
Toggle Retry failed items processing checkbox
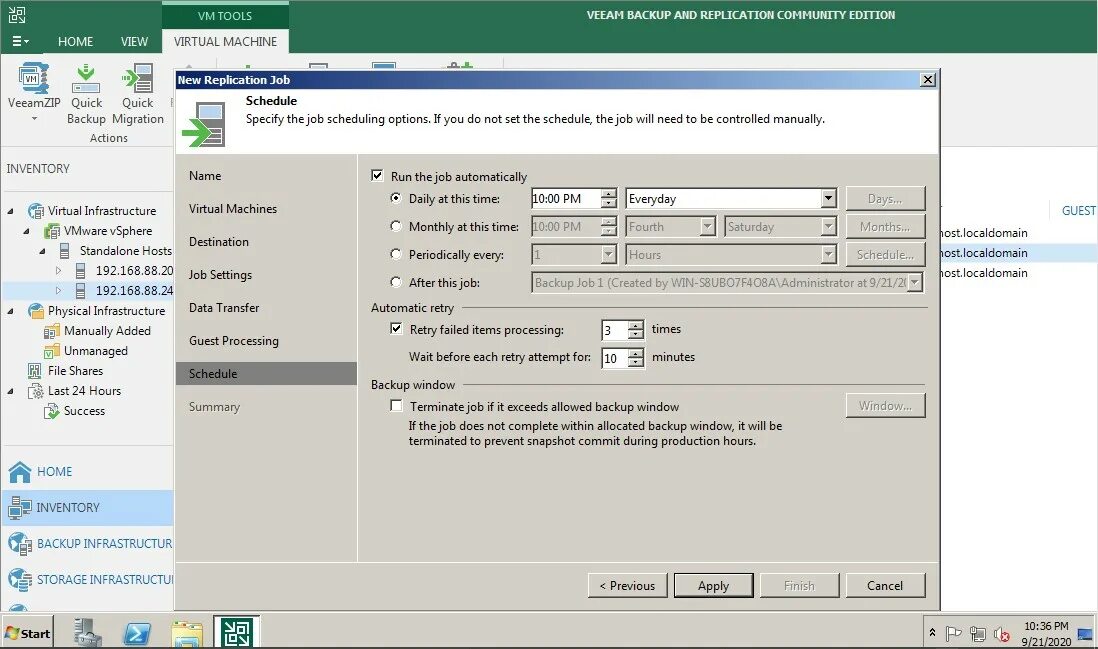[x=396, y=328]
